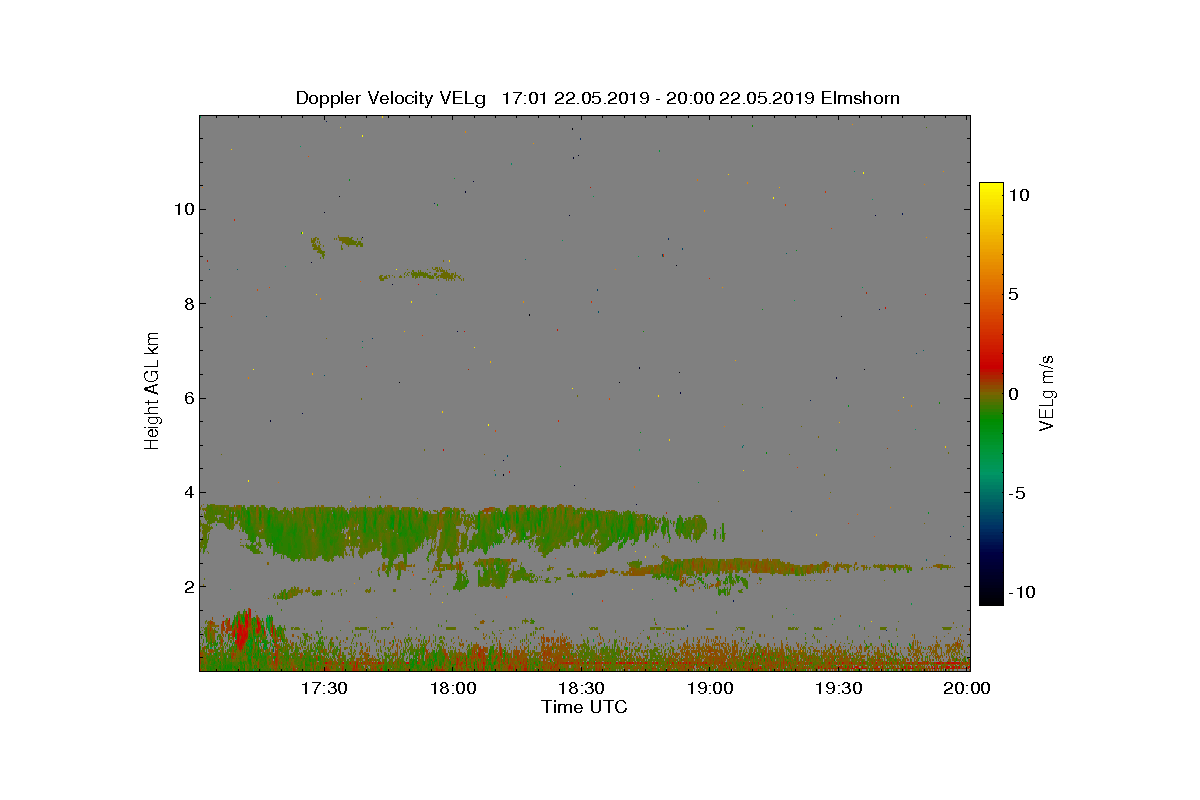Click the 10 km height tick label
This screenshot has height=800, width=1200.
coord(182,209)
